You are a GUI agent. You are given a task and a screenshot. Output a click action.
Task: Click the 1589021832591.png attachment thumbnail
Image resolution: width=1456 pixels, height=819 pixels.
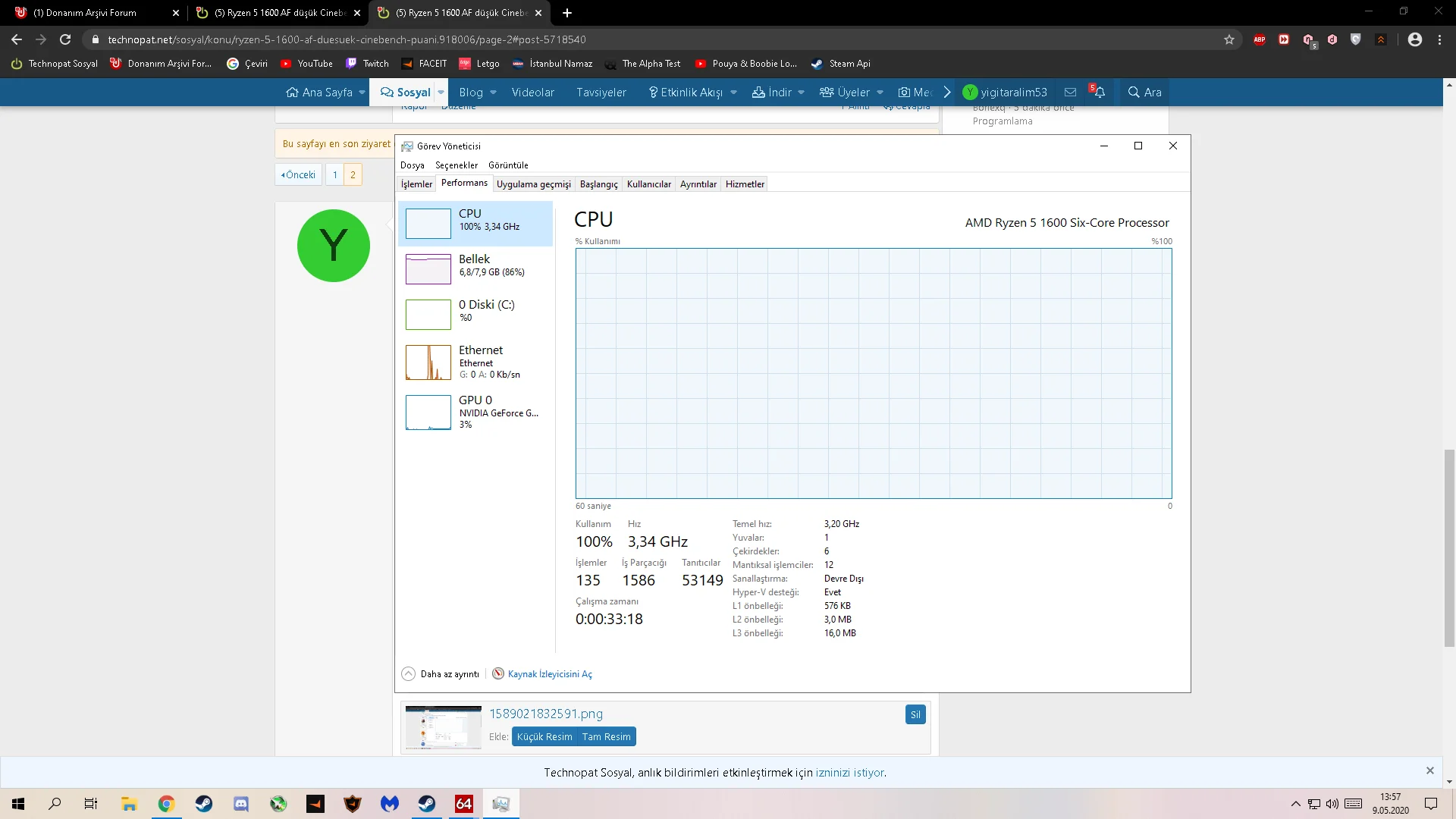tap(444, 727)
